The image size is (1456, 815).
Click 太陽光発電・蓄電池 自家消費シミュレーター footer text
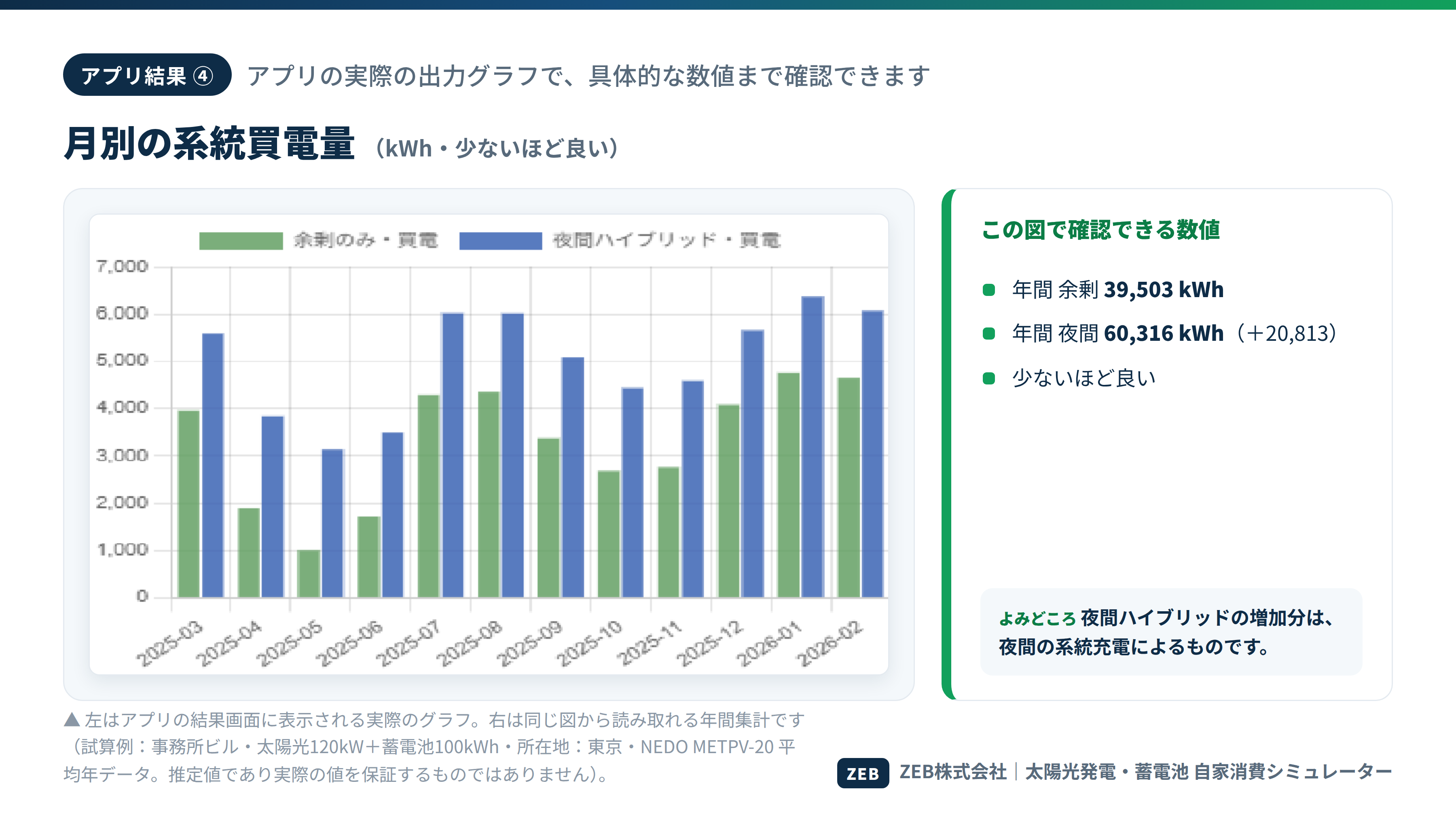coord(1208,772)
